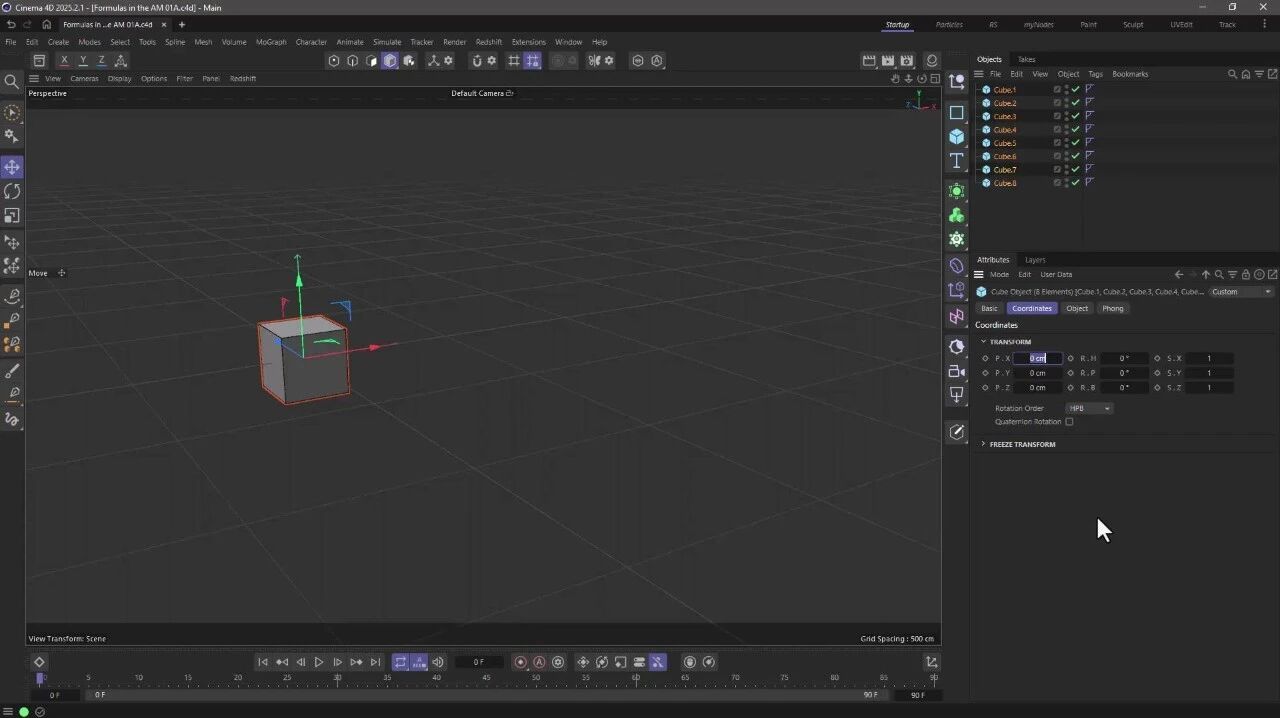Click the Text spline tool icon
Image resolution: width=1280 pixels, height=718 pixels.
tap(957, 161)
